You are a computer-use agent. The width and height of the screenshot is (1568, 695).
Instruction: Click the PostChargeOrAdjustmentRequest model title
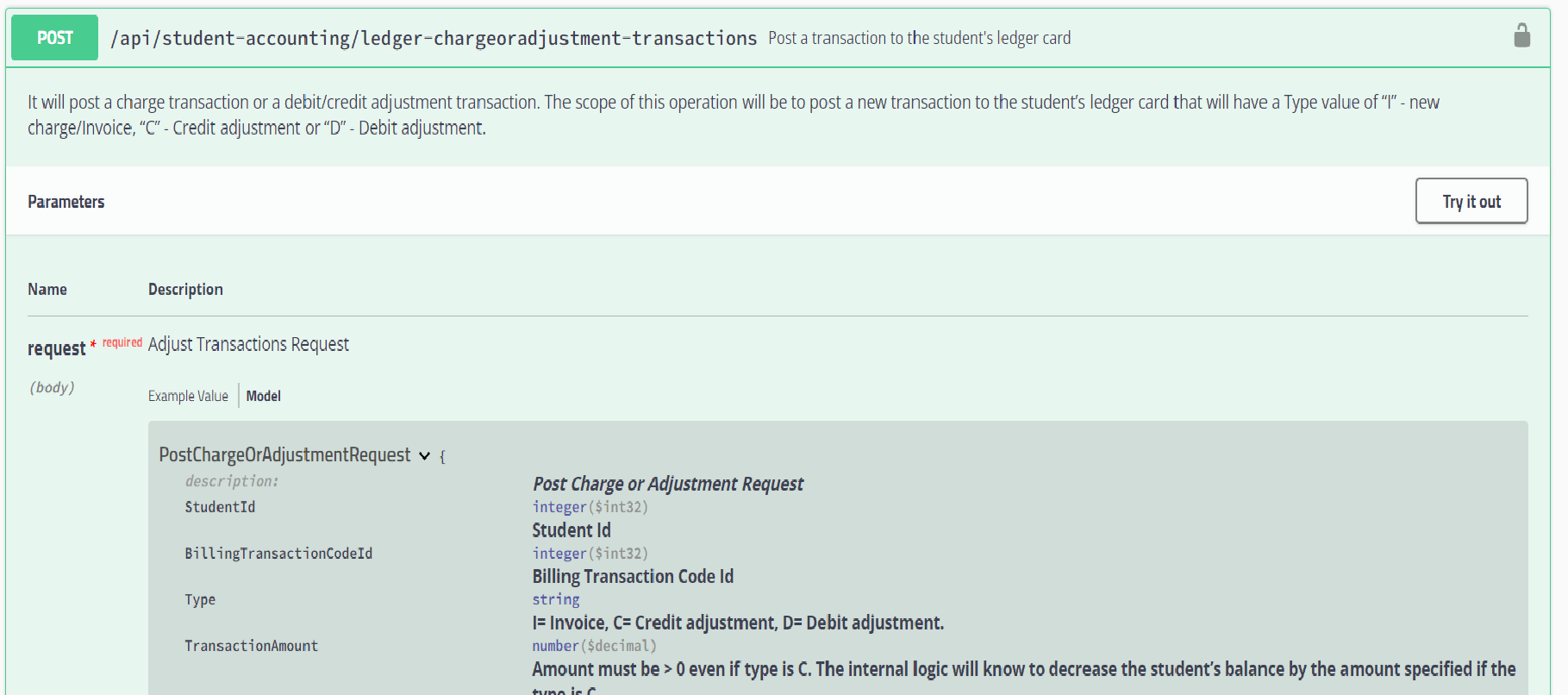click(x=284, y=454)
